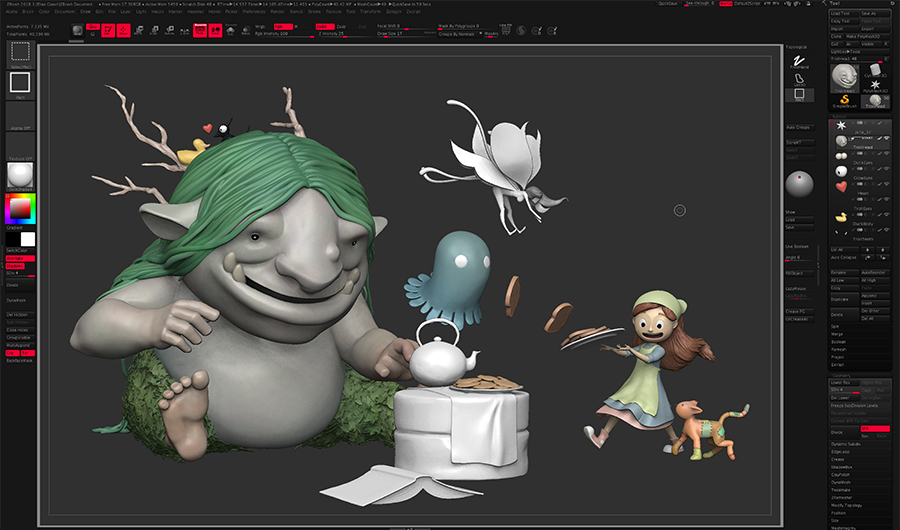Select PolyMesh3D star tool thumbnail
Screen dimensions: 900x530
(x=875, y=86)
